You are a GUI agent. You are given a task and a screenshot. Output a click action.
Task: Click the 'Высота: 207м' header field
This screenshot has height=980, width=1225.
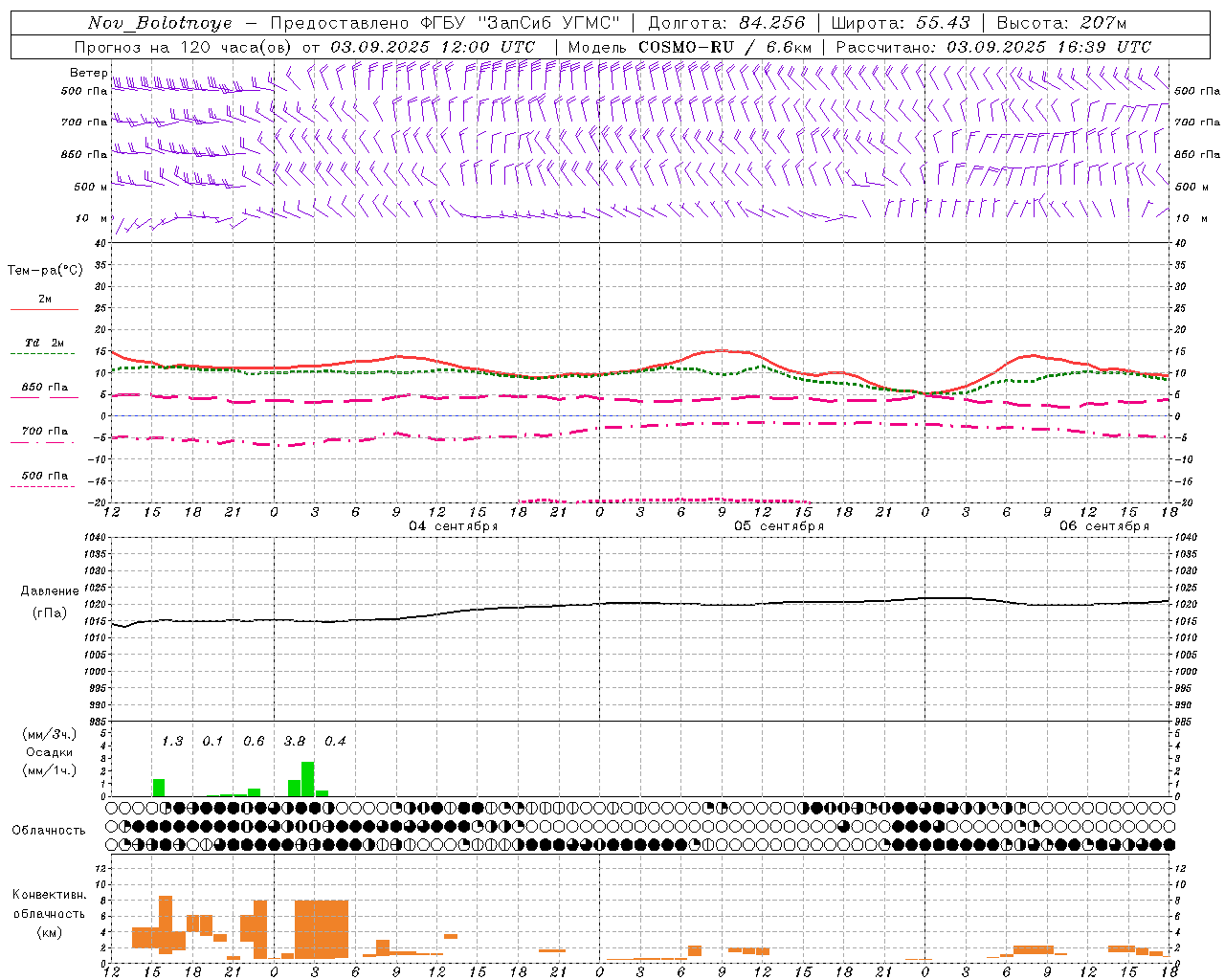[x=1061, y=23]
